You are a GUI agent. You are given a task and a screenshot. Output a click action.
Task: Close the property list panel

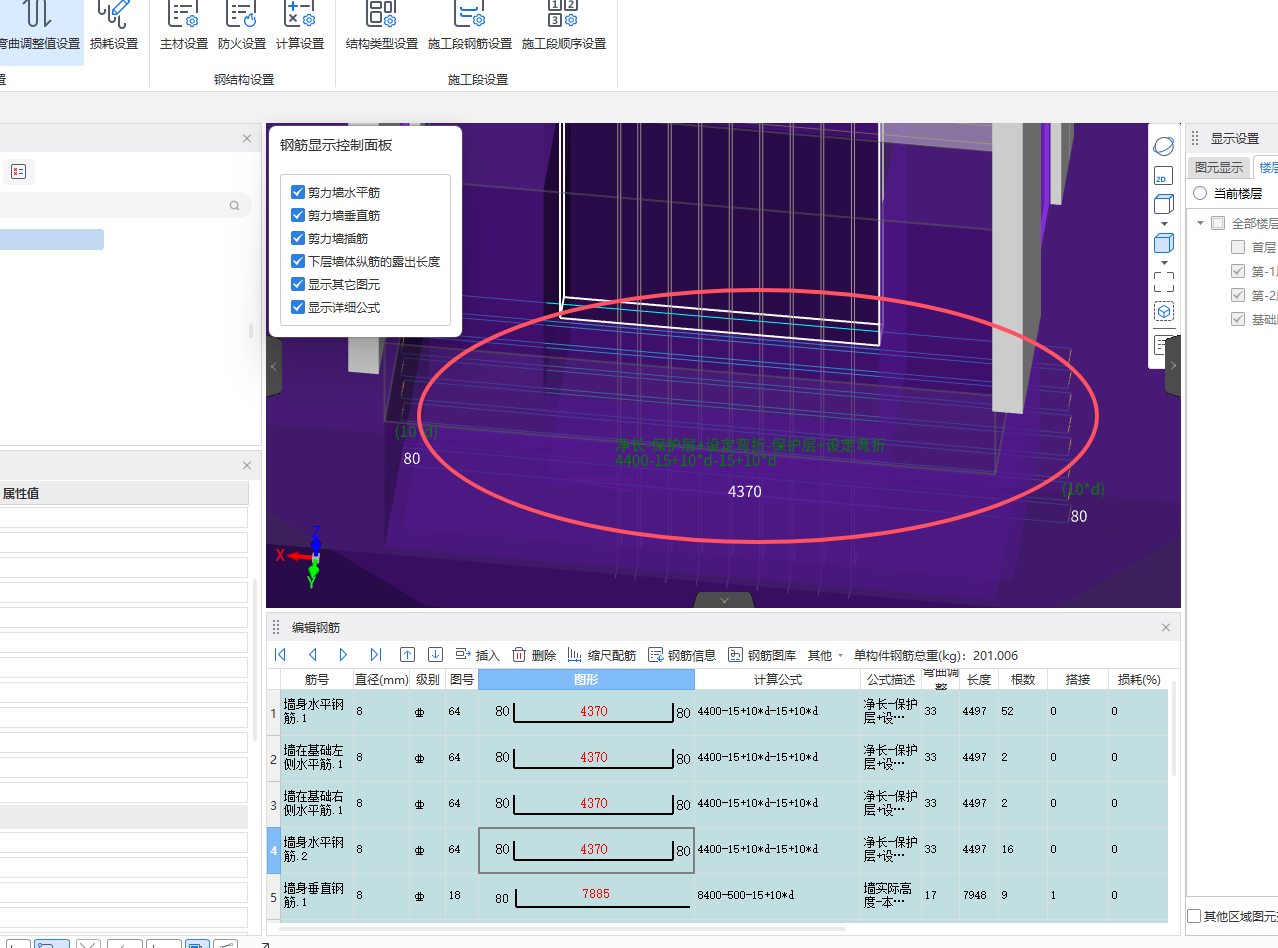[x=247, y=466]
